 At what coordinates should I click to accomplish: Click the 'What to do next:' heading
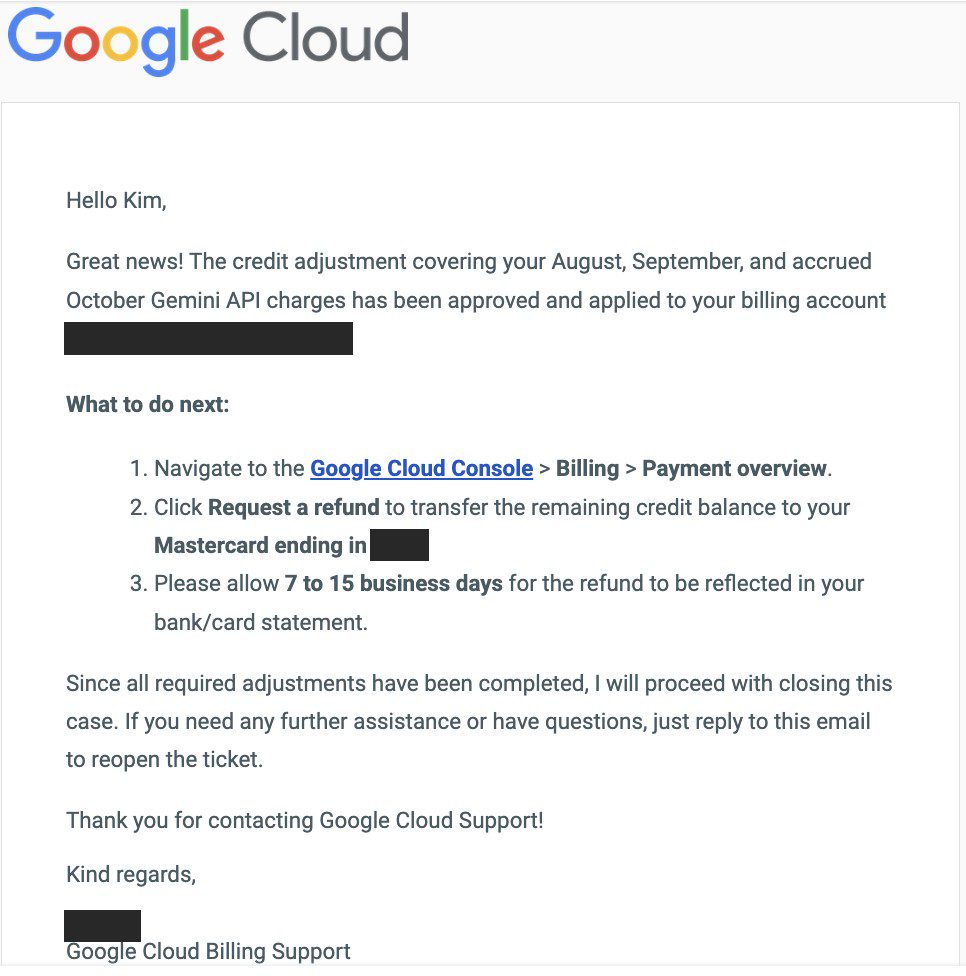tap(148, 405)
